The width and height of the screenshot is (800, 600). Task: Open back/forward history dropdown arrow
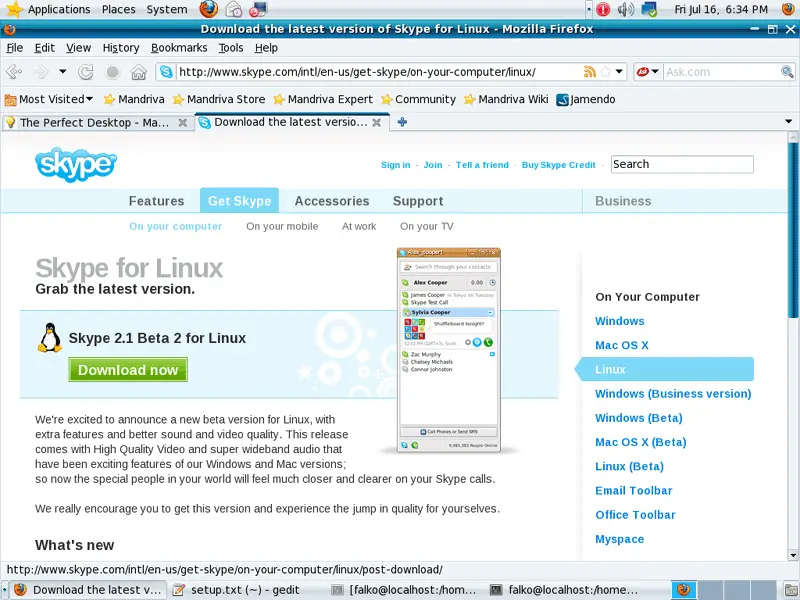(62, 71)
